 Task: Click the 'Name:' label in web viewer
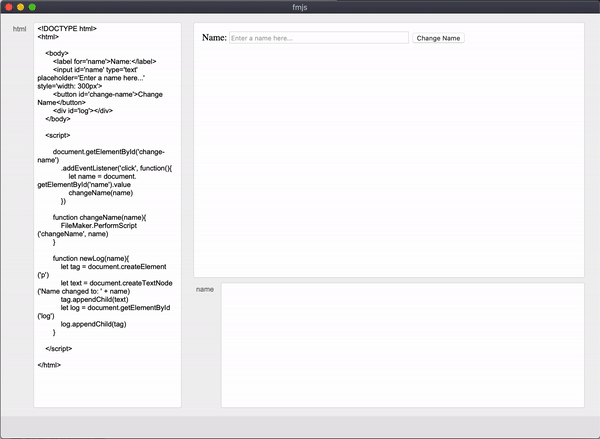coord(214,38)
